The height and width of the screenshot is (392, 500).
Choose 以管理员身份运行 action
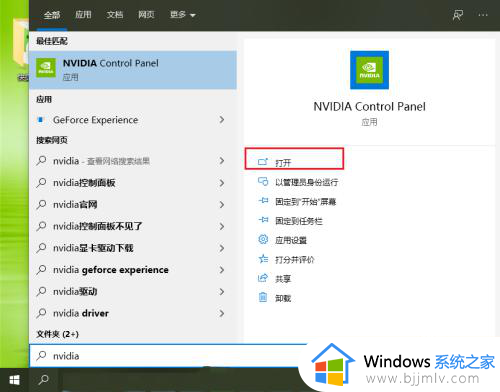(x=307, y=182)
